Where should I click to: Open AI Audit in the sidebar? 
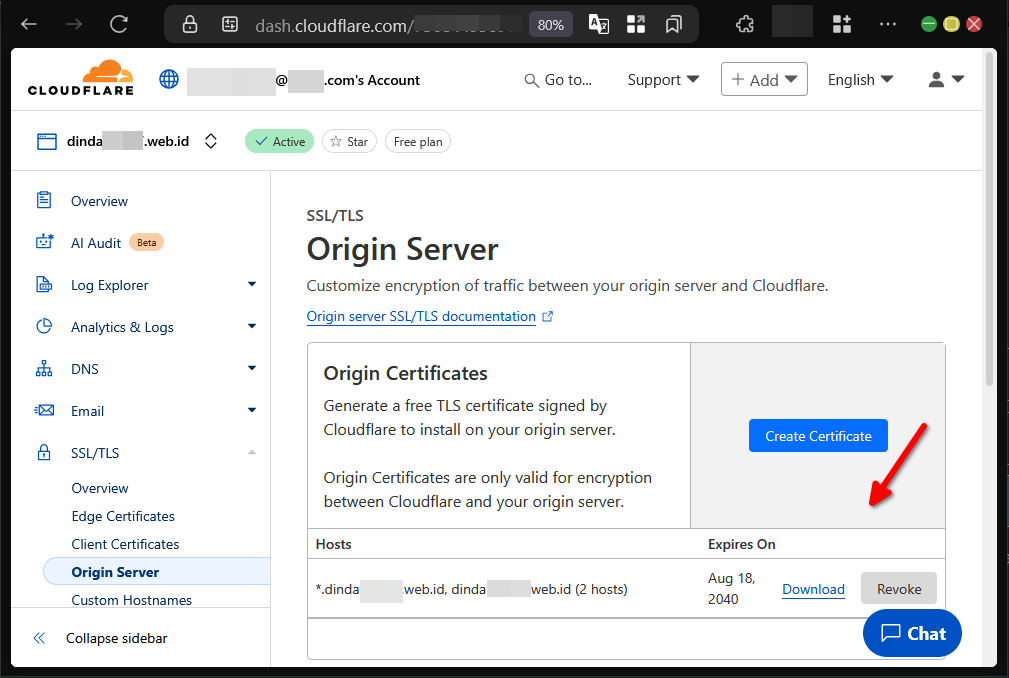click(96, 243)
